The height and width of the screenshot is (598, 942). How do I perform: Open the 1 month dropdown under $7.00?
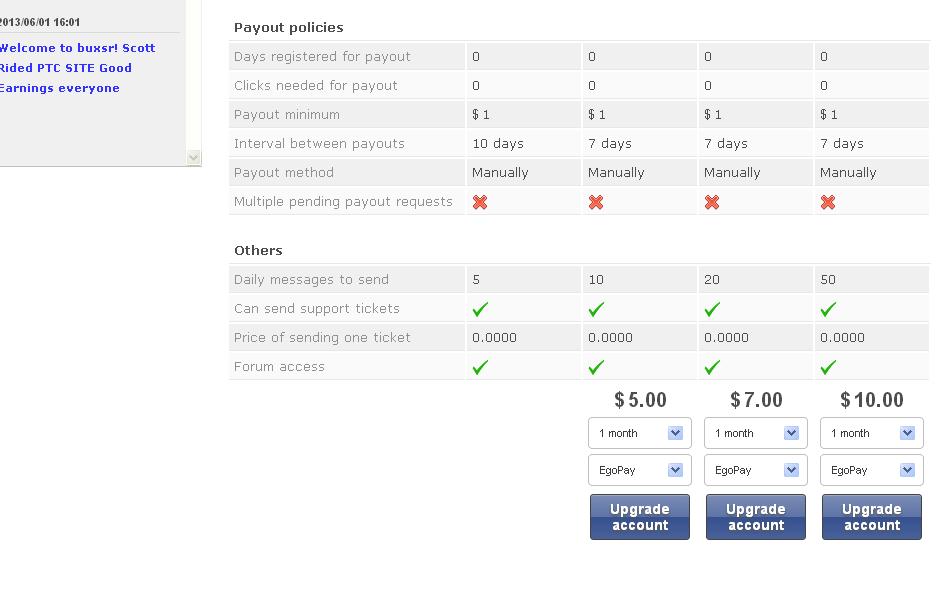point(756,433)
